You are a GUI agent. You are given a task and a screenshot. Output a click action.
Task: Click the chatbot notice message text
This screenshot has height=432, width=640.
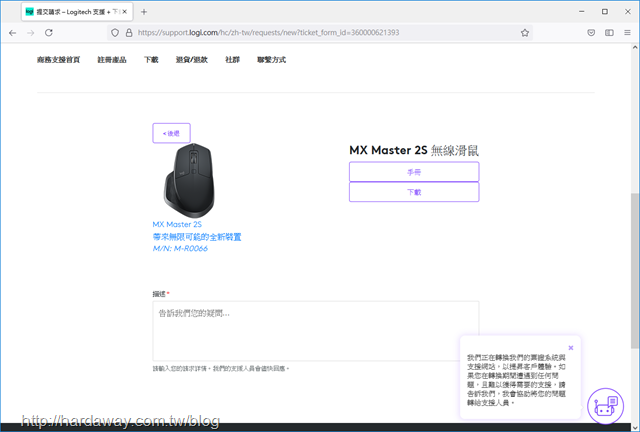516,380
